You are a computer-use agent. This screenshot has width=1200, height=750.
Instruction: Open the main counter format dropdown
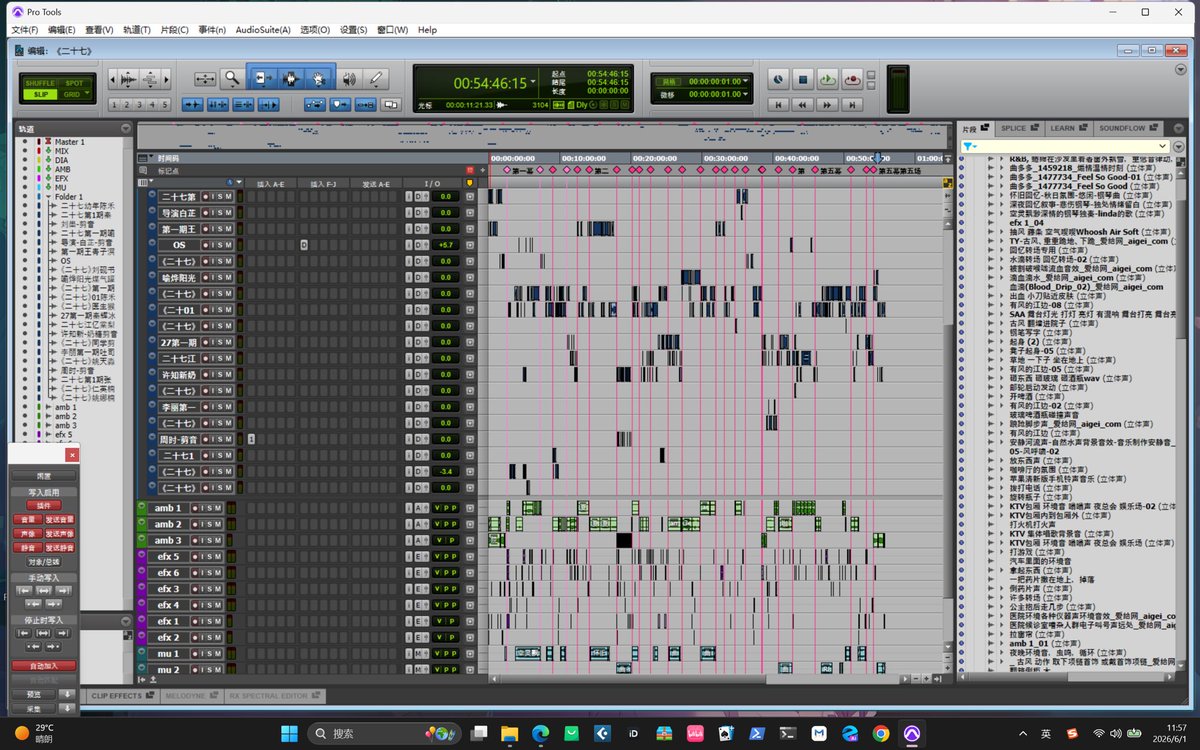coord(534,82)
